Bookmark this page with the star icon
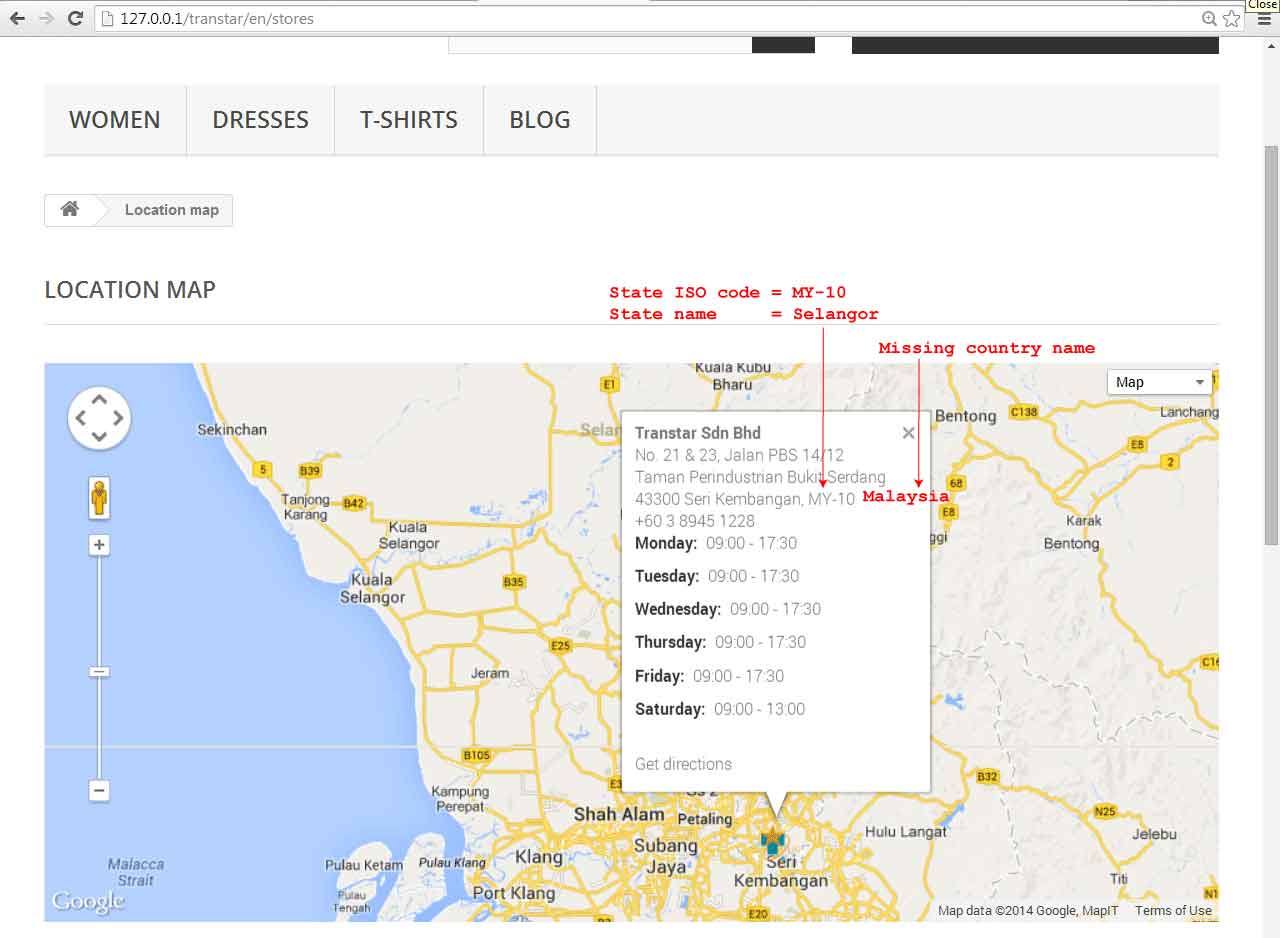 1231,18
